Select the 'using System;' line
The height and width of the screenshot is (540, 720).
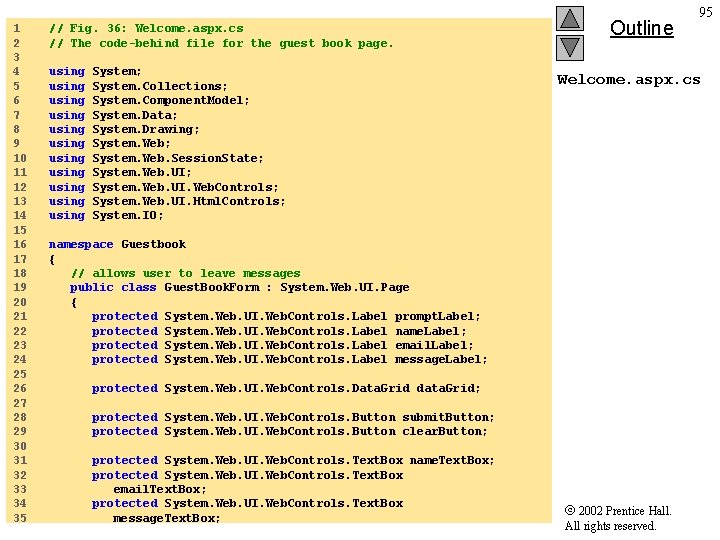pos(95,72)
